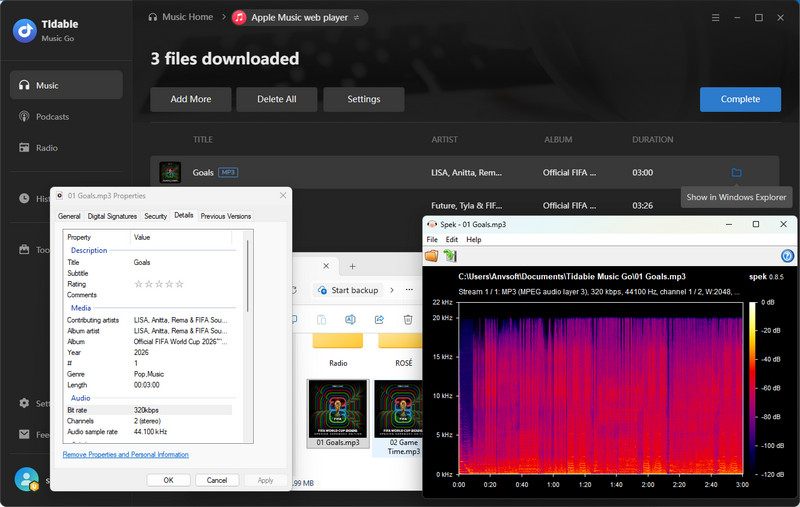Open the Music section in sidebar
This screenshot has height=507, width=800.
pyautogui.click(x=66, y=85)
